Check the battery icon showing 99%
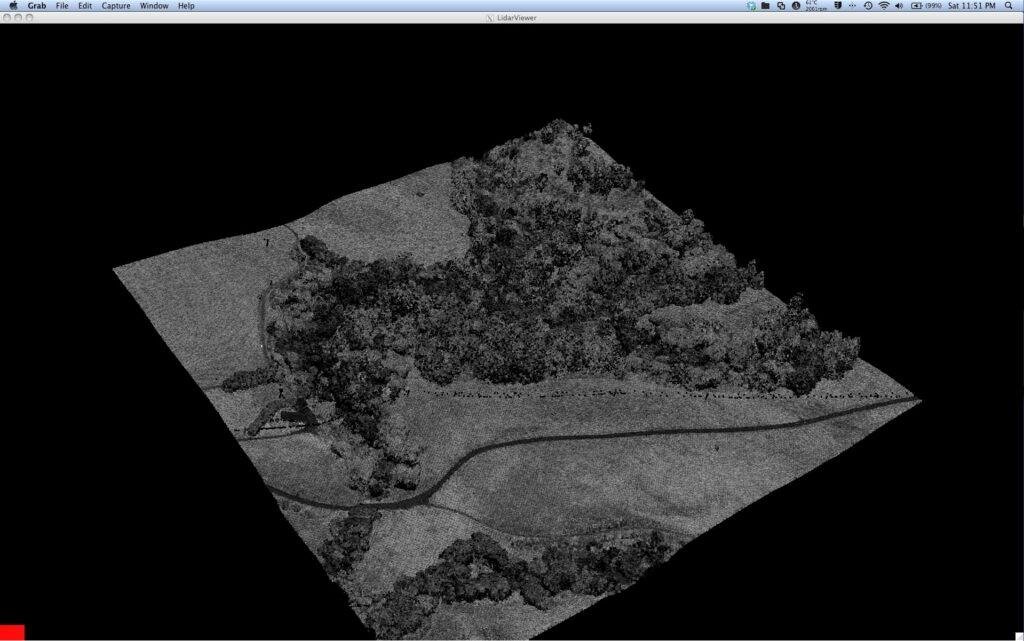Image resolution: width=1024 pixels, height=641 pixels. [918, 6]
